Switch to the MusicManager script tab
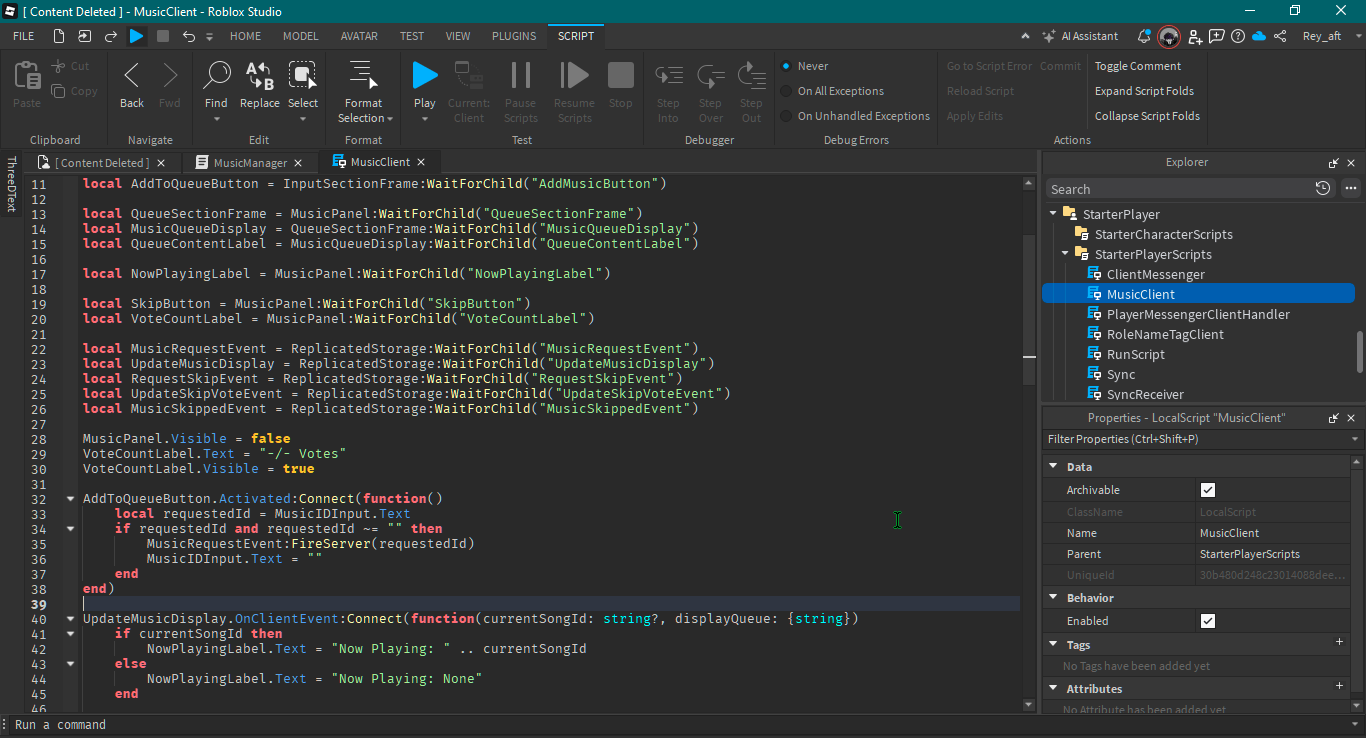The height and width of the screenshot is (738, 1366). point(249,162)
